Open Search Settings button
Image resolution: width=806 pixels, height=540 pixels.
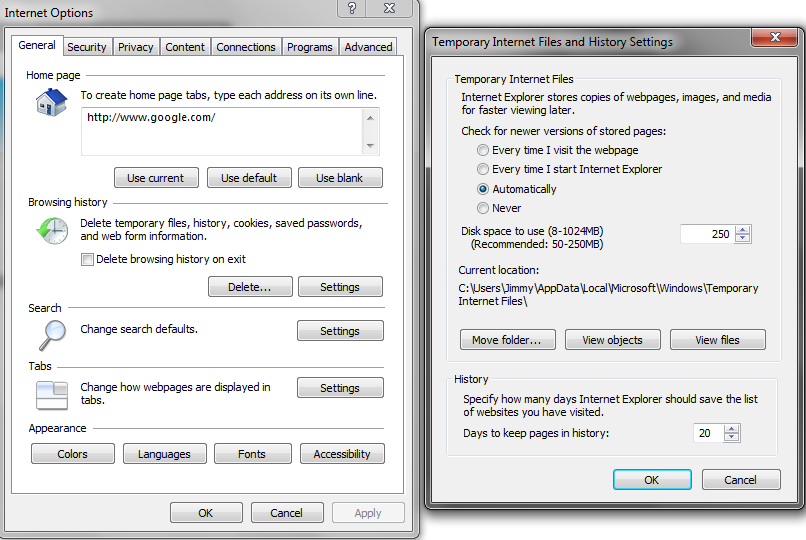[x=340, y=331]
